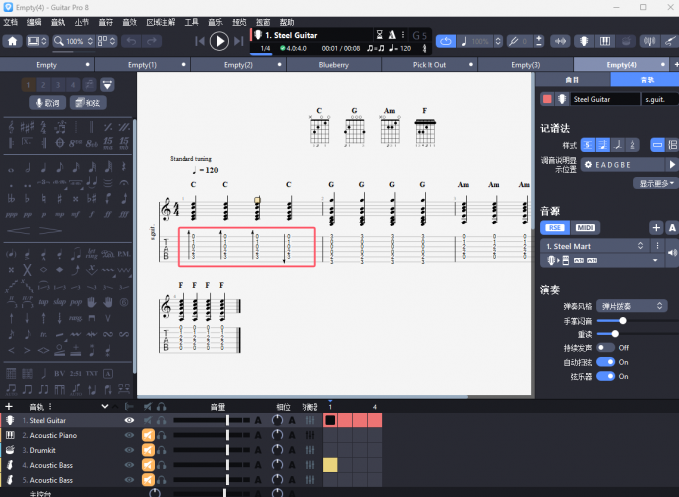The width and height of the screenshot is (679, 497).
Task: Expand the 显示更多 options
Action: tap(657, 184)
